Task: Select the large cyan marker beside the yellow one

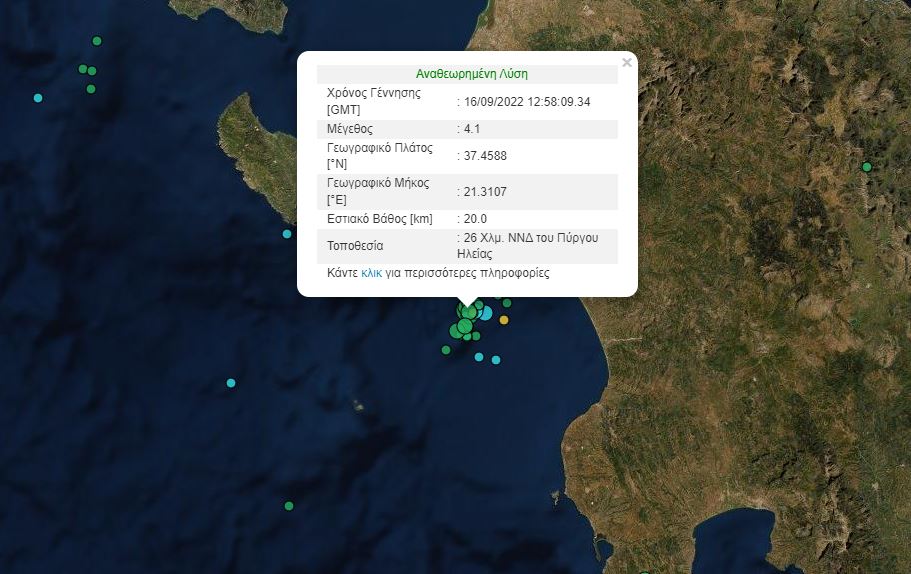Action: pyautogui.click(x=485, y=314)
